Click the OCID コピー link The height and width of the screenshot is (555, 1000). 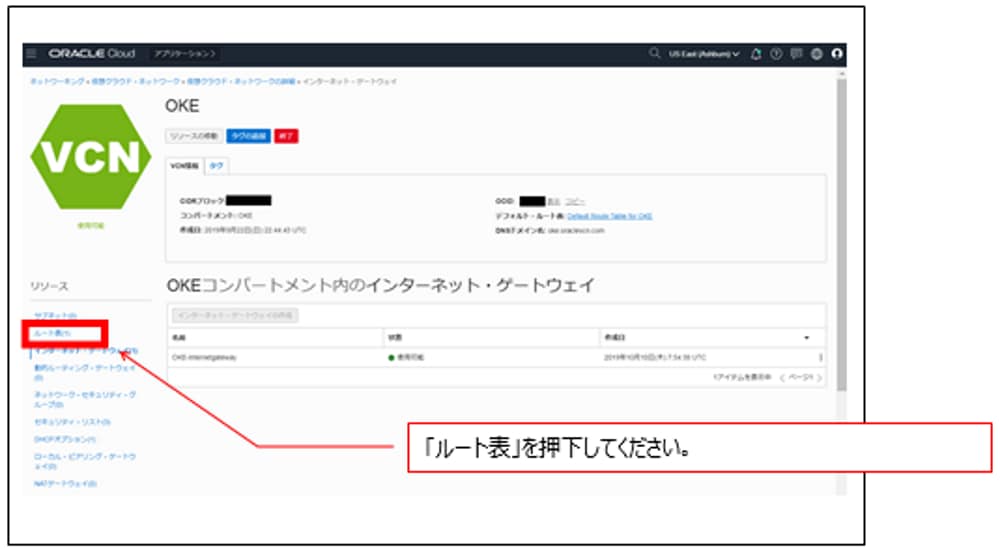[x=575, y=202]
